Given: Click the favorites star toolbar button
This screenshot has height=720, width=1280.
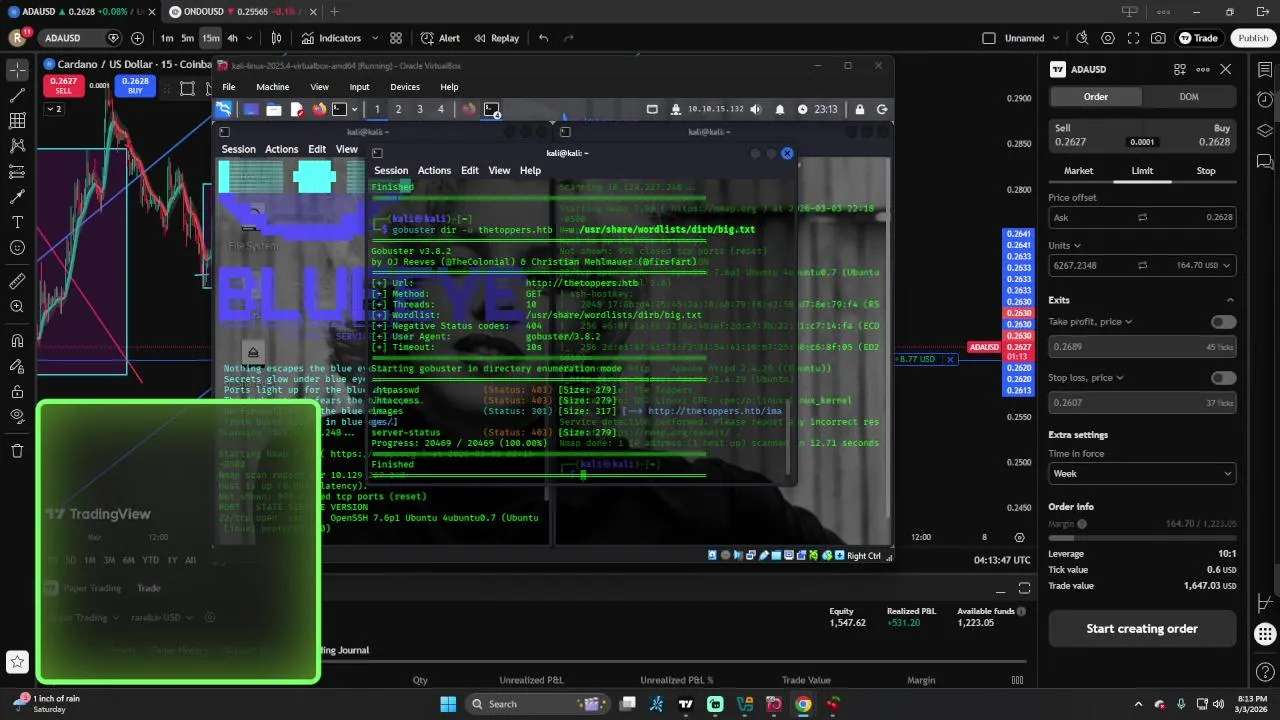Looking at the screenshot, I should coord(17,662).
